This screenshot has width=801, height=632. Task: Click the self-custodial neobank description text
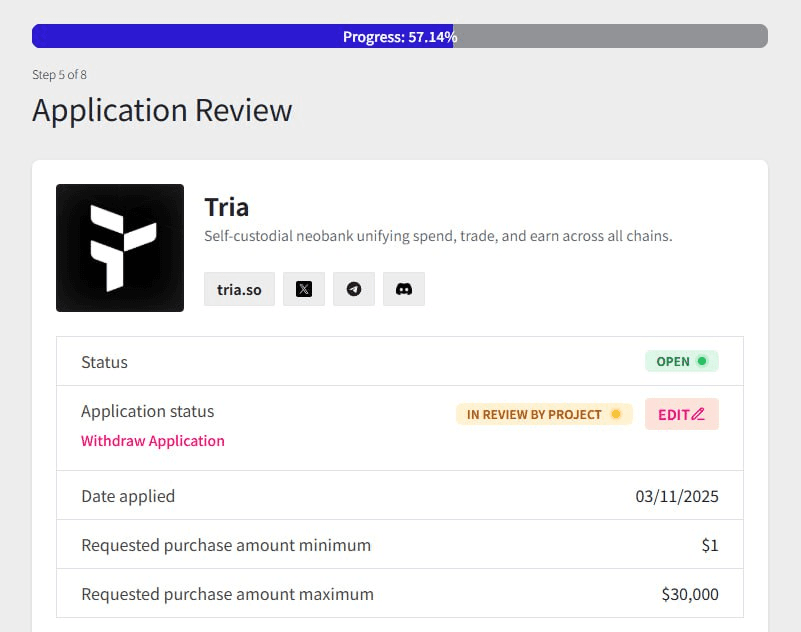point(438,236)
